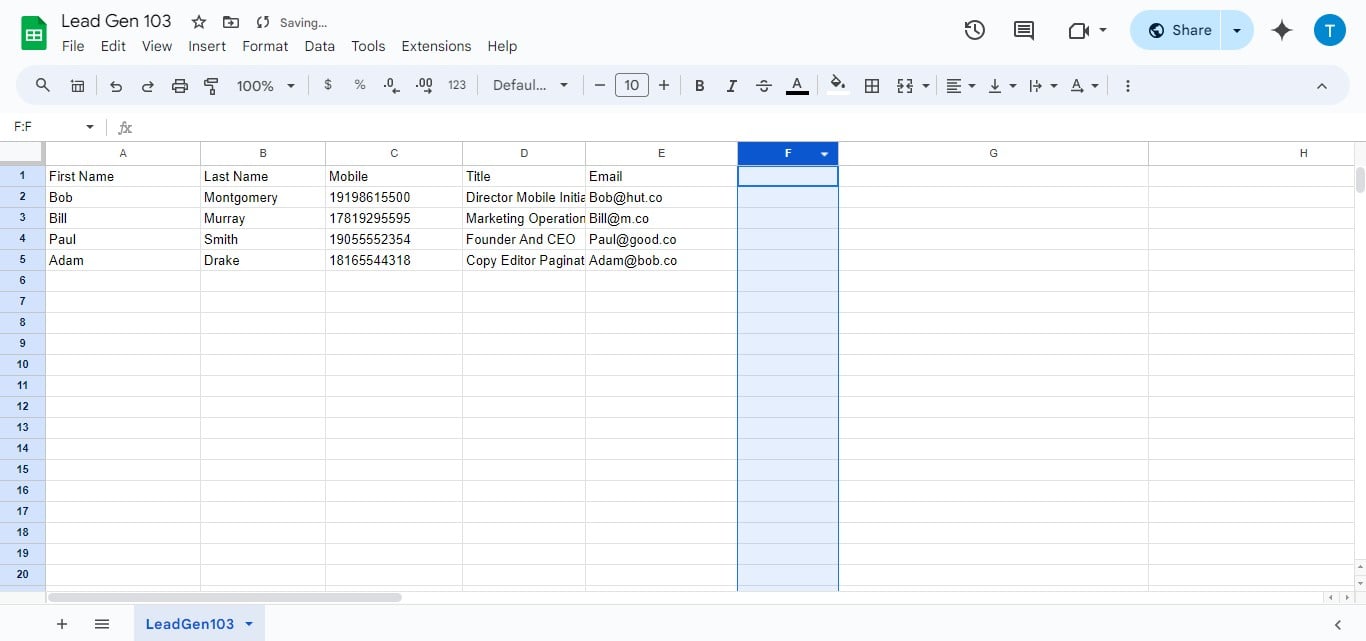Click the Paint format tool
The image size is (1366, 641).
coord(211,85)
